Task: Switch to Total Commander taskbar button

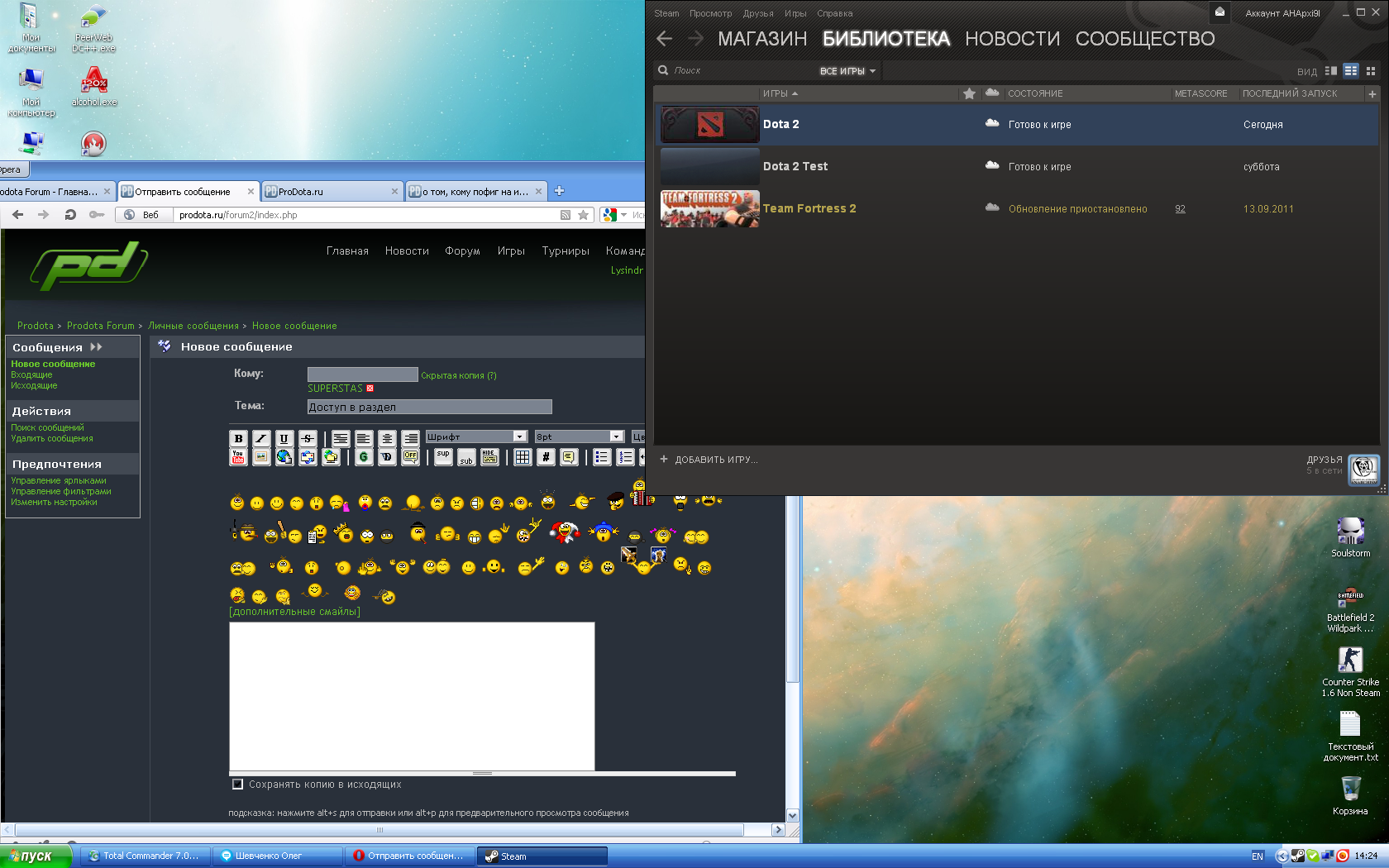Action: 145,856
